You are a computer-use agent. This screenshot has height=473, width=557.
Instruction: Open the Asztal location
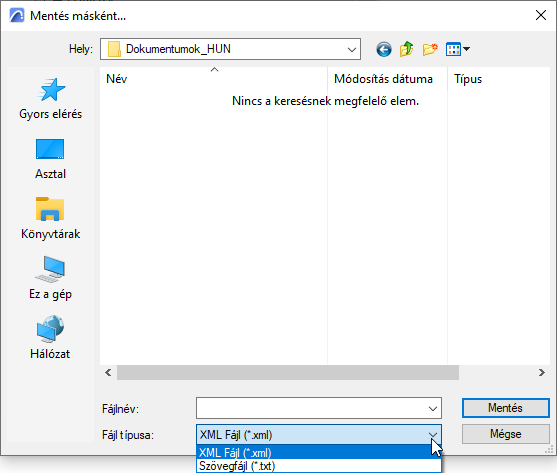pos(50,159)
